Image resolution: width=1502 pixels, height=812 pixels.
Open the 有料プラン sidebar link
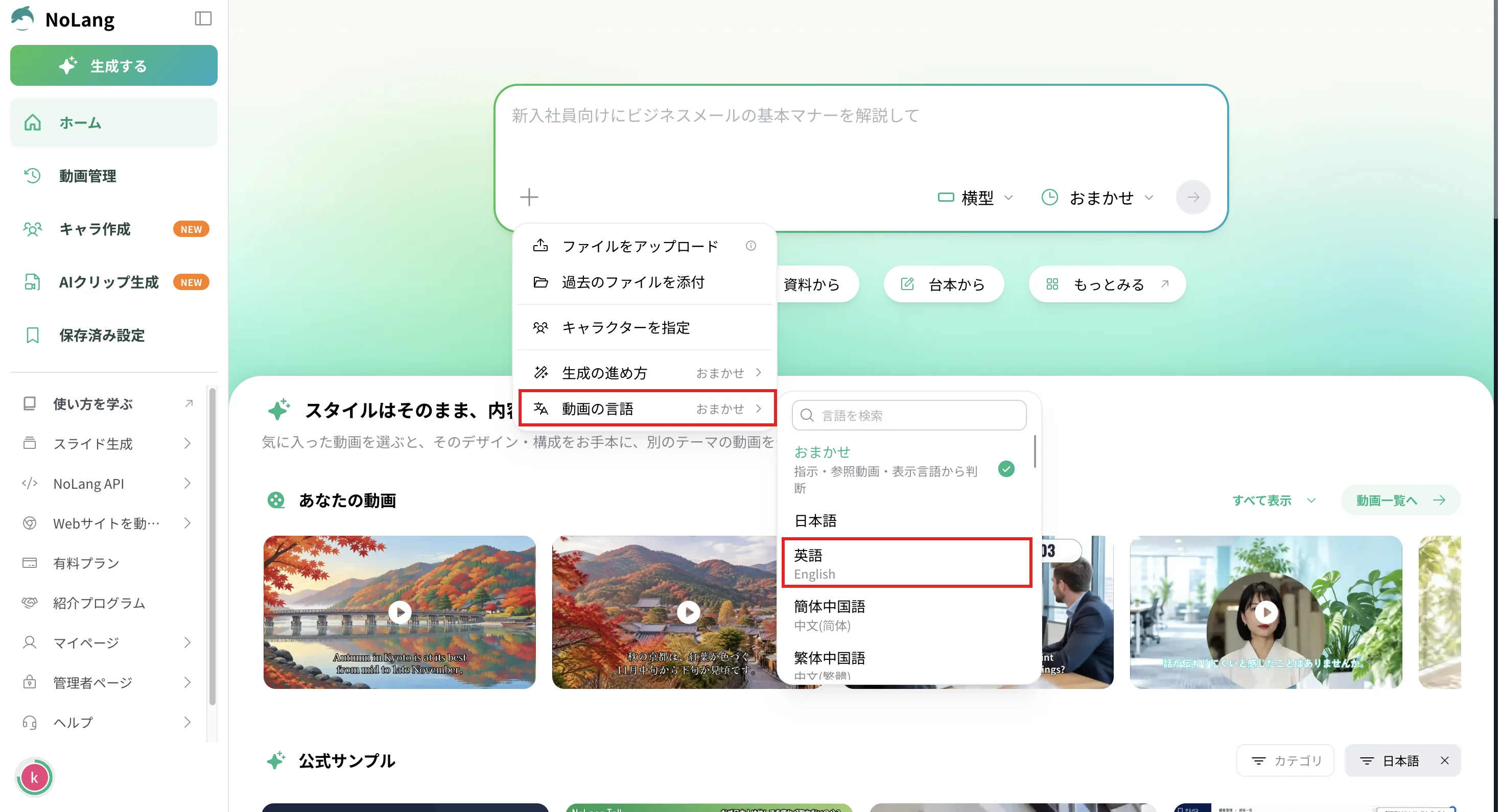click(x=108, y=563)
